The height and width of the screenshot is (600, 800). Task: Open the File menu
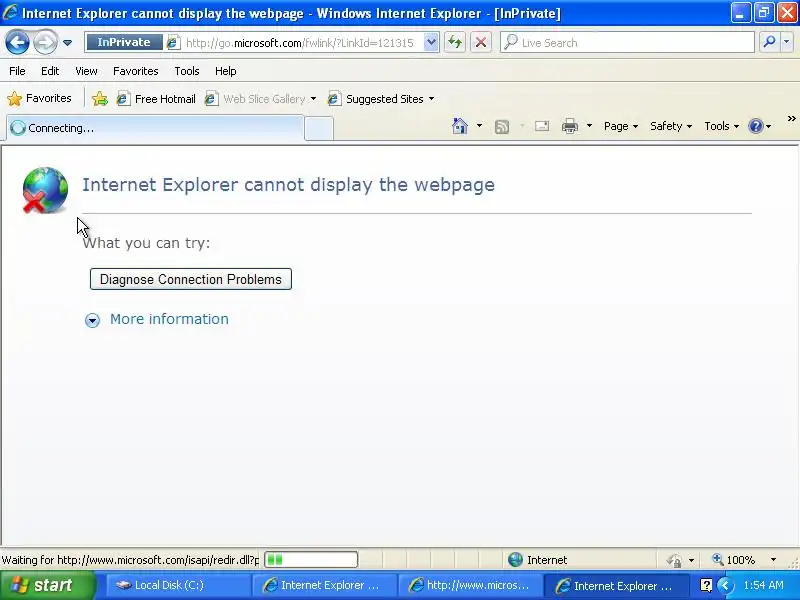[17, 71]
